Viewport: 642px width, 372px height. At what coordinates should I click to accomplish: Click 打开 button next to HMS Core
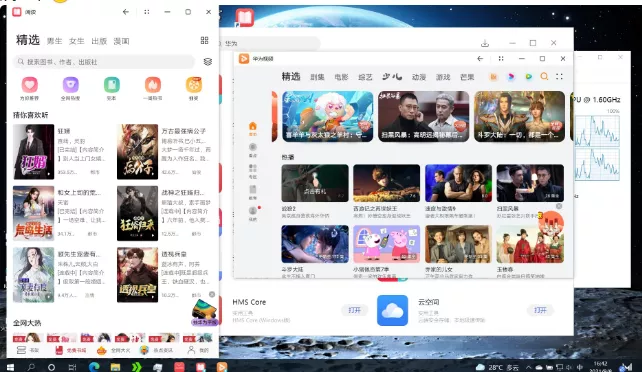[x=354, y=310]
